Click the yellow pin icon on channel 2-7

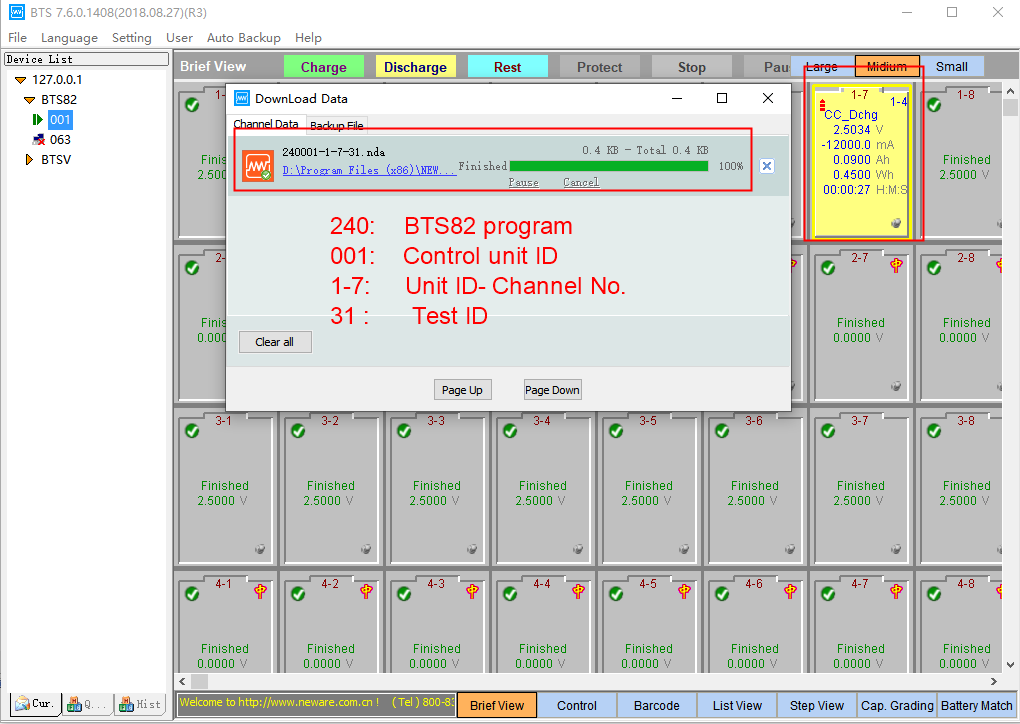tap(896, 265)
